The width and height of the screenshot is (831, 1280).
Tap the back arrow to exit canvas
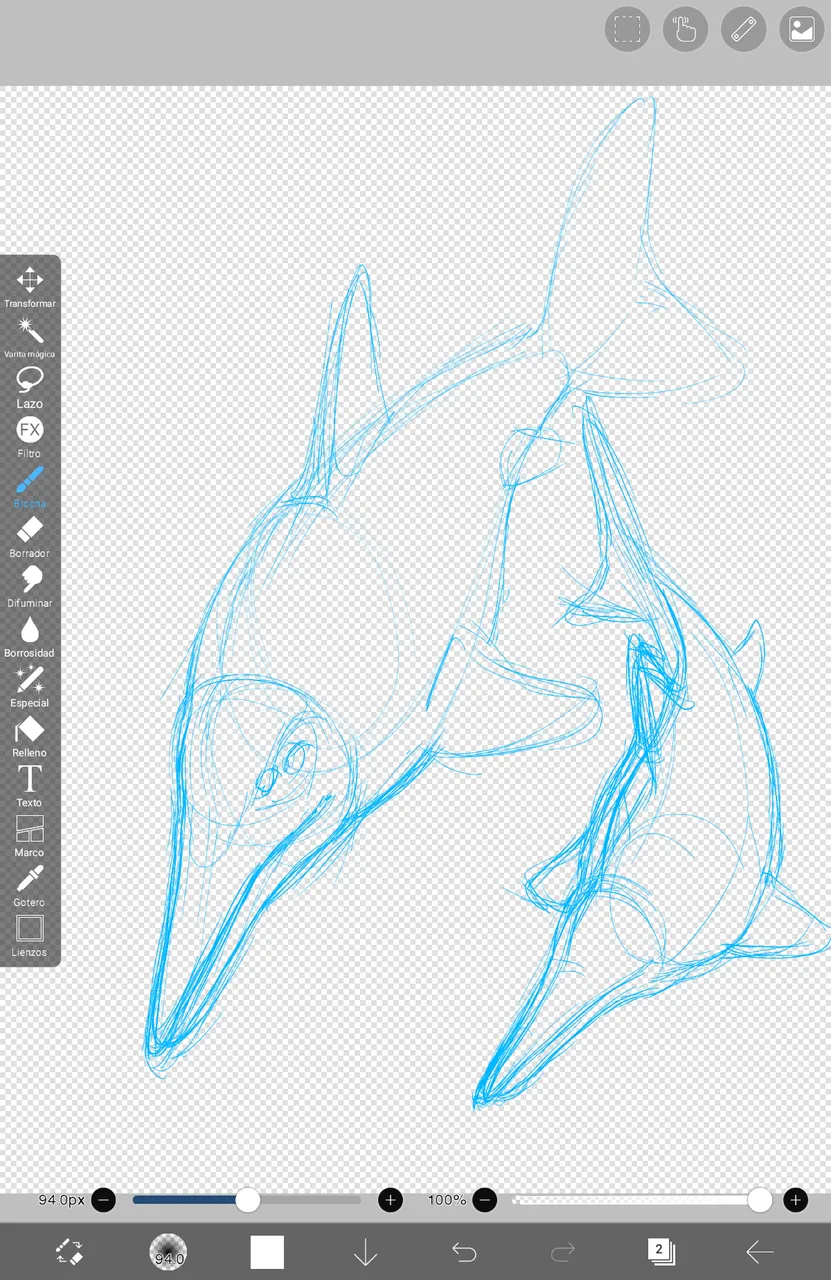pyautogui.click(x=760, y=1252)
